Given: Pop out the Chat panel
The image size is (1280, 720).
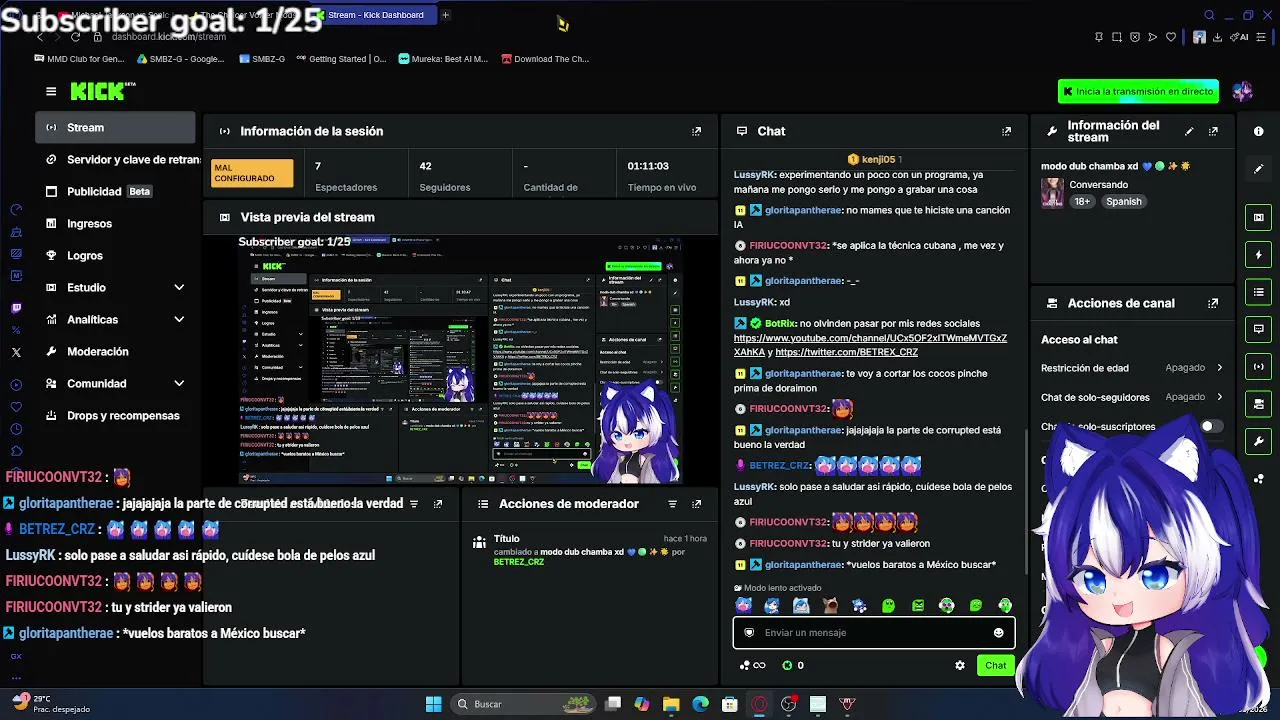Looking at the screenshot, I should click(1006, 131).
